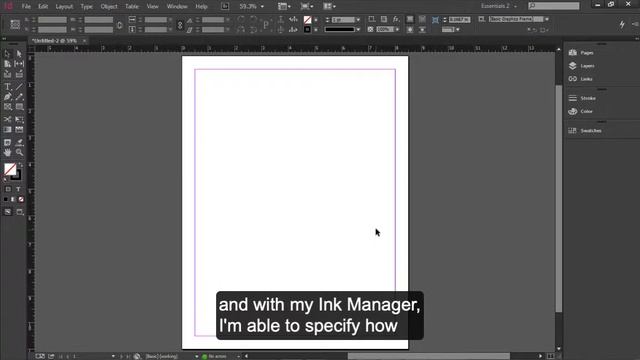Swap fill and stroke arrow
640x360 pixels.
pos(21,165)
